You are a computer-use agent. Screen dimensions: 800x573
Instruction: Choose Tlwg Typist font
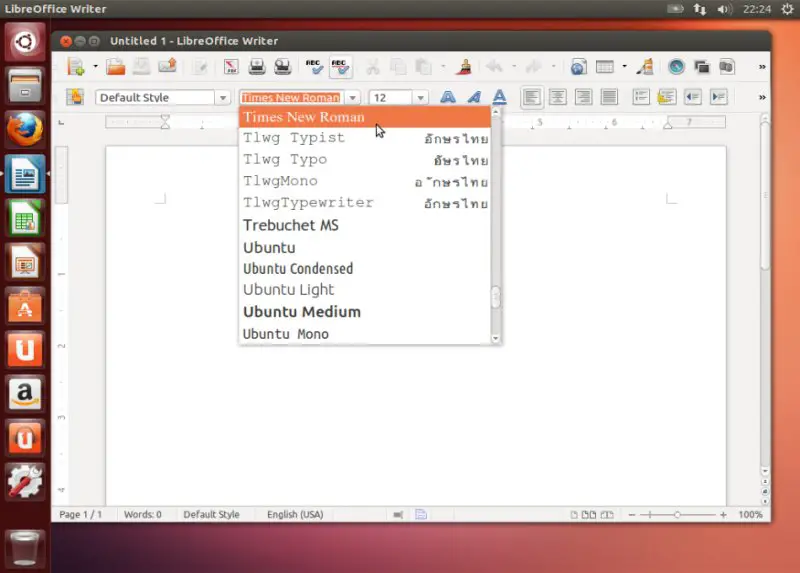tap(365, 138)
